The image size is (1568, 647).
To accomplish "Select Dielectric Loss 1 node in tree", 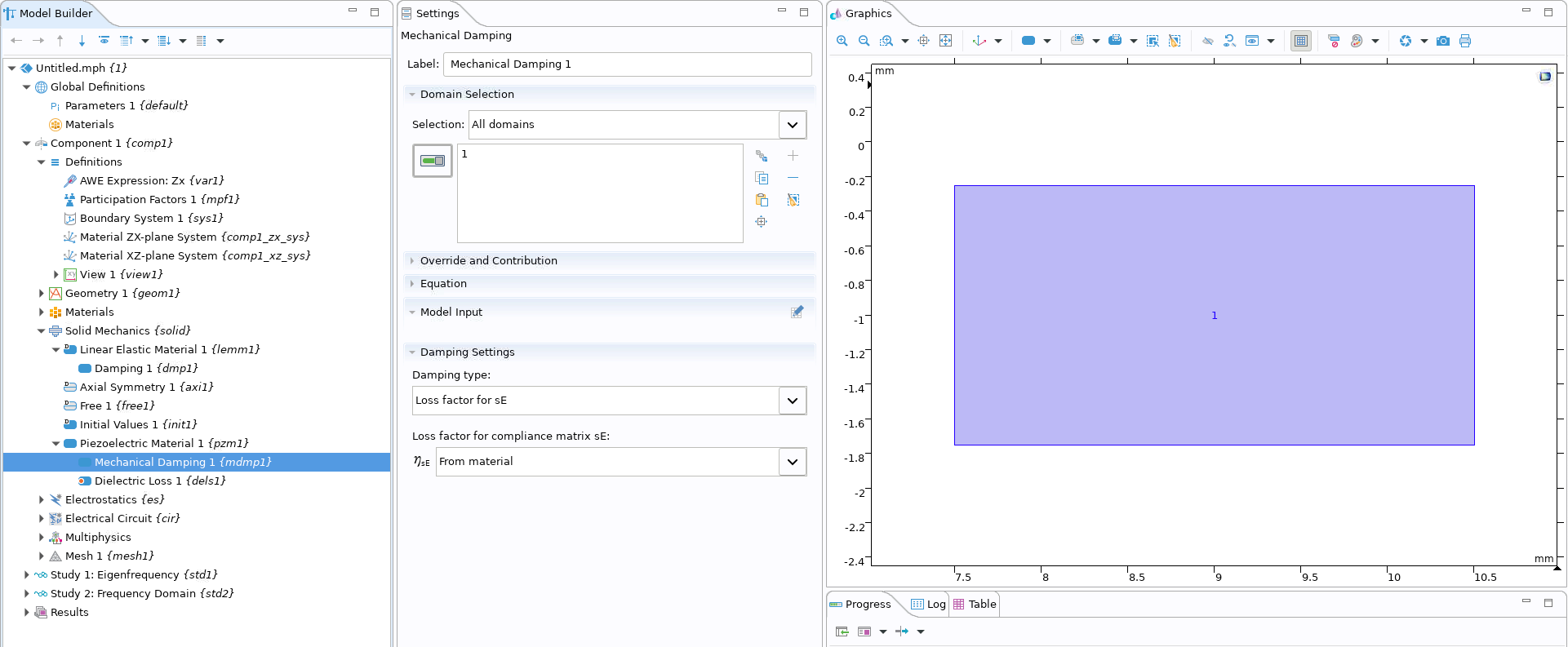I will (x=159, y=481).
